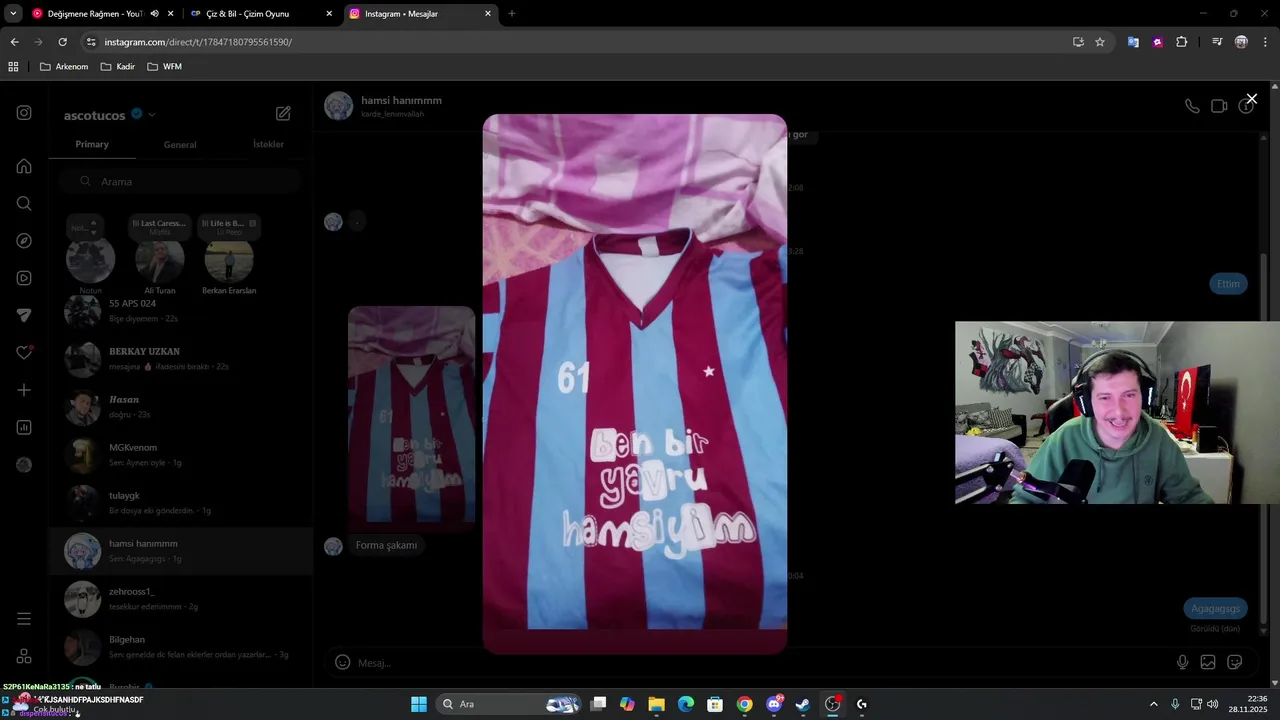The width and height of the screenshot is (1280, 720).
Task: Open the MGKvenom conversation
Action: click(x=181, y=455)
